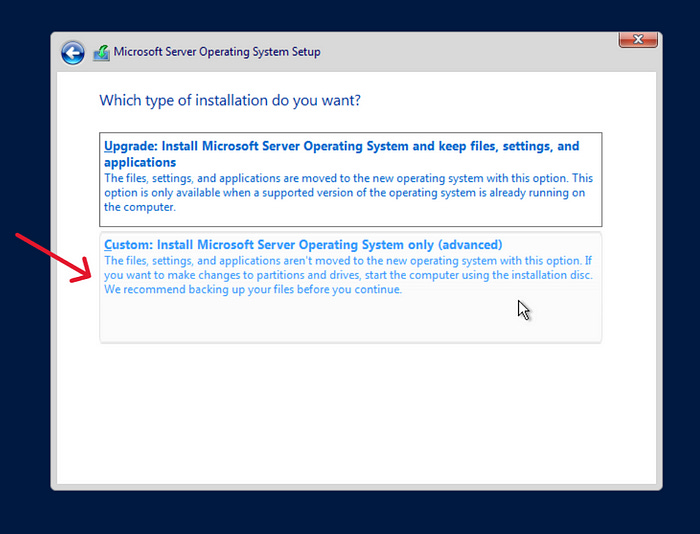
Task: Click the text 'We recommend backing up your files'
Action: [x=199, y=289]
